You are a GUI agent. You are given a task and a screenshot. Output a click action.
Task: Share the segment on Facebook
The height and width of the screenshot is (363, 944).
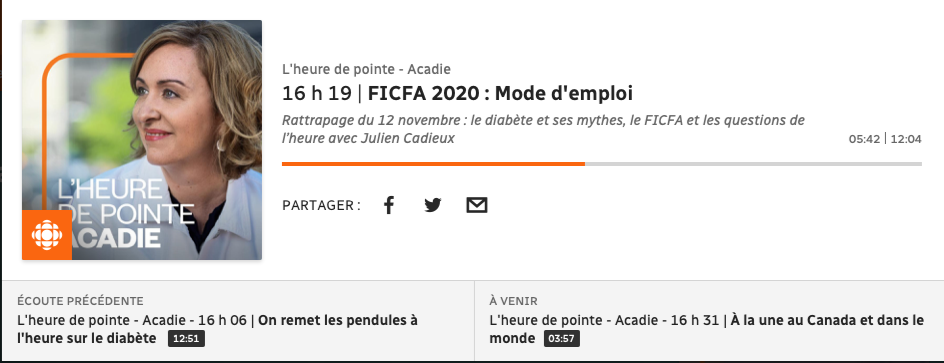(389, 205)
